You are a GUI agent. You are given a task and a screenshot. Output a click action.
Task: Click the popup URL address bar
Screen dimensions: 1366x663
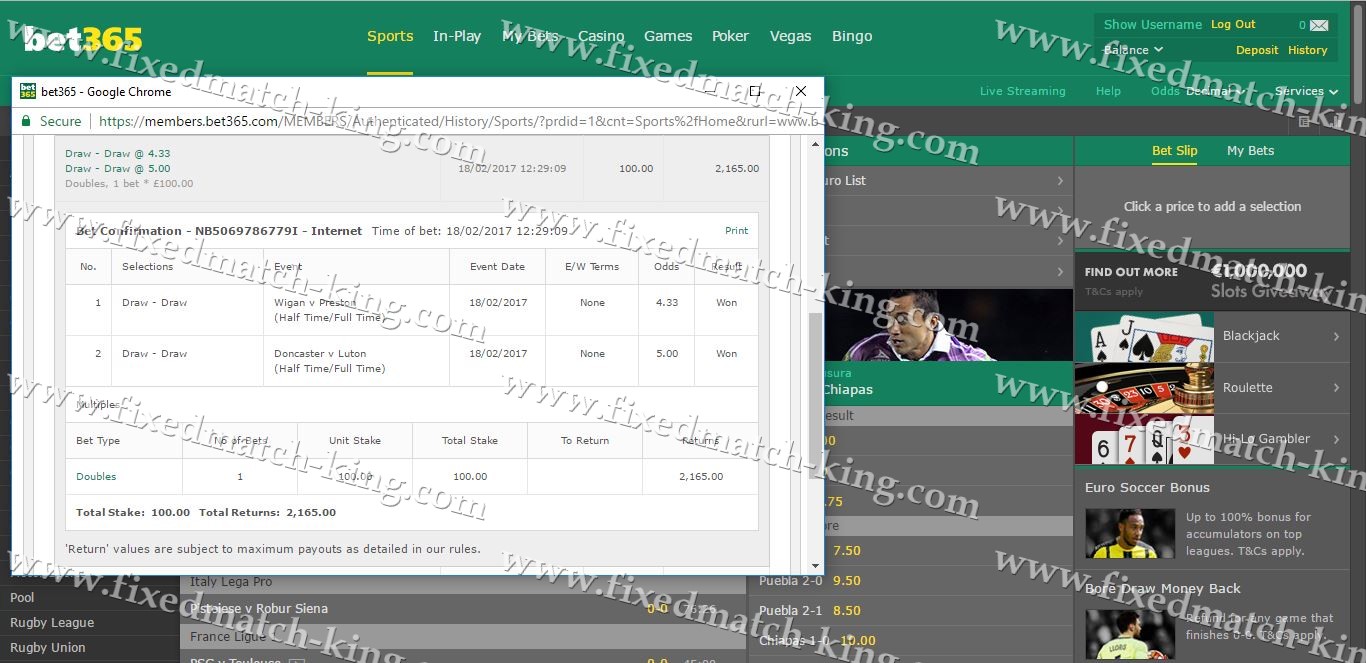(x=457, y=121)
